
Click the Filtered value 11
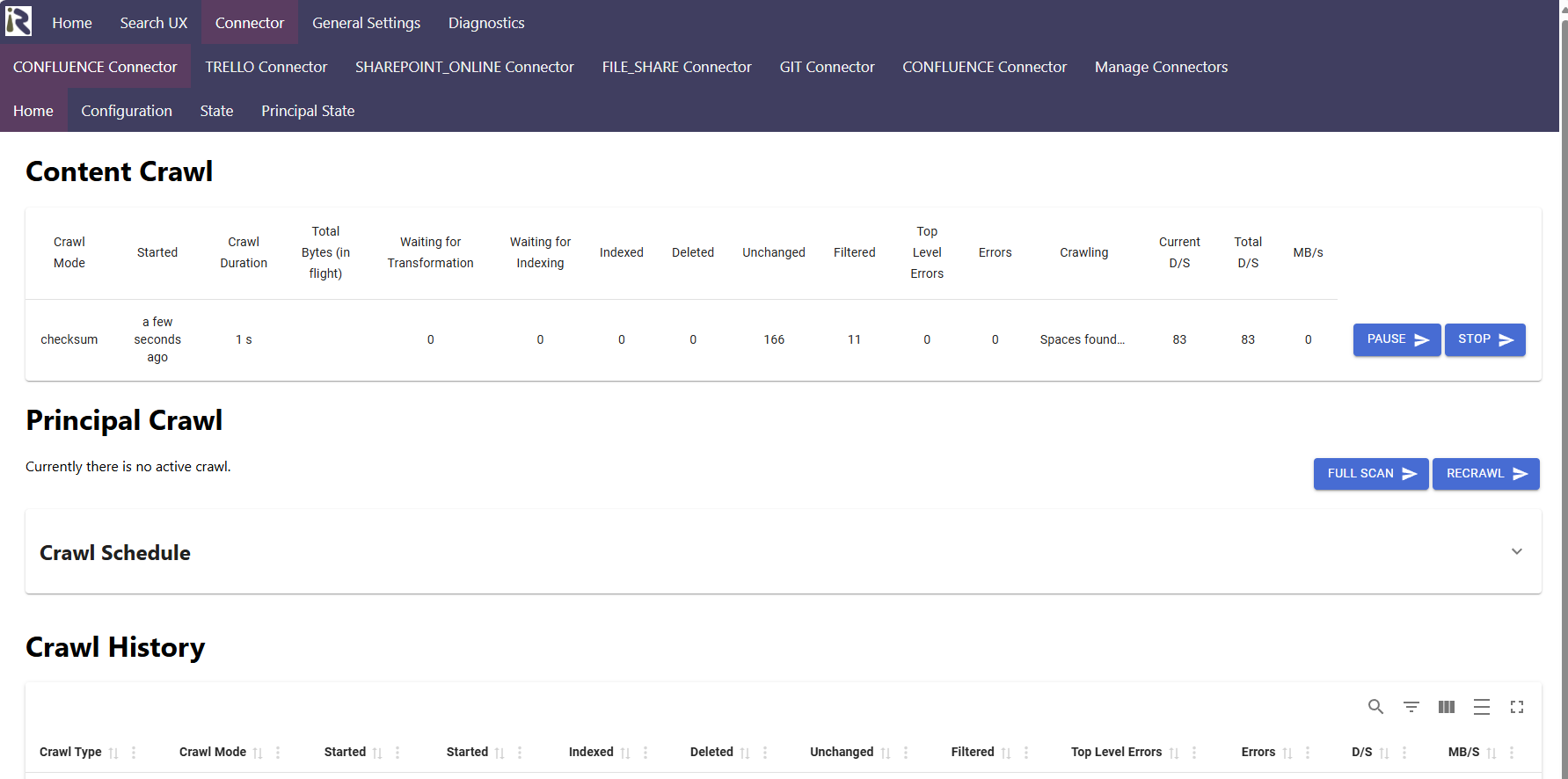click(854, 339)
